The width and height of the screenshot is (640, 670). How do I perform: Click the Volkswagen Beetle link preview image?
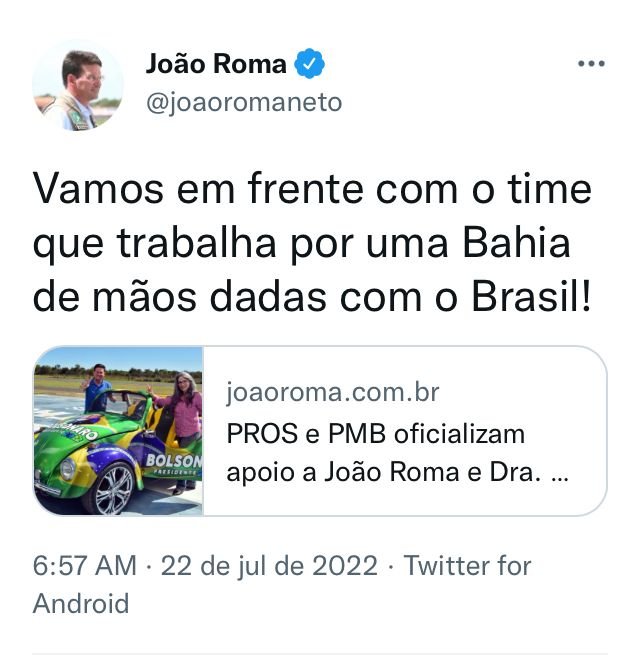[x=118, y=431]
